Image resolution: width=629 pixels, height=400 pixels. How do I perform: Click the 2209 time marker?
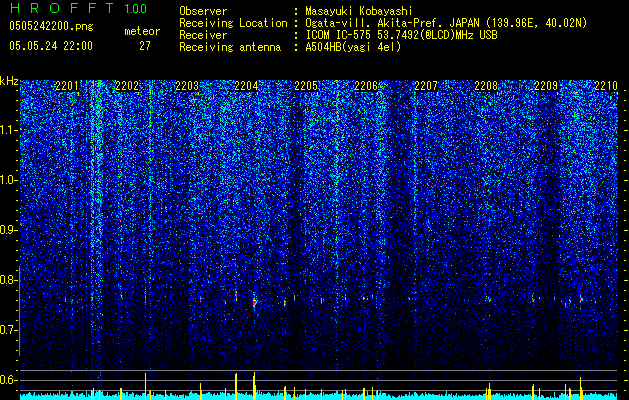[546, 85]
